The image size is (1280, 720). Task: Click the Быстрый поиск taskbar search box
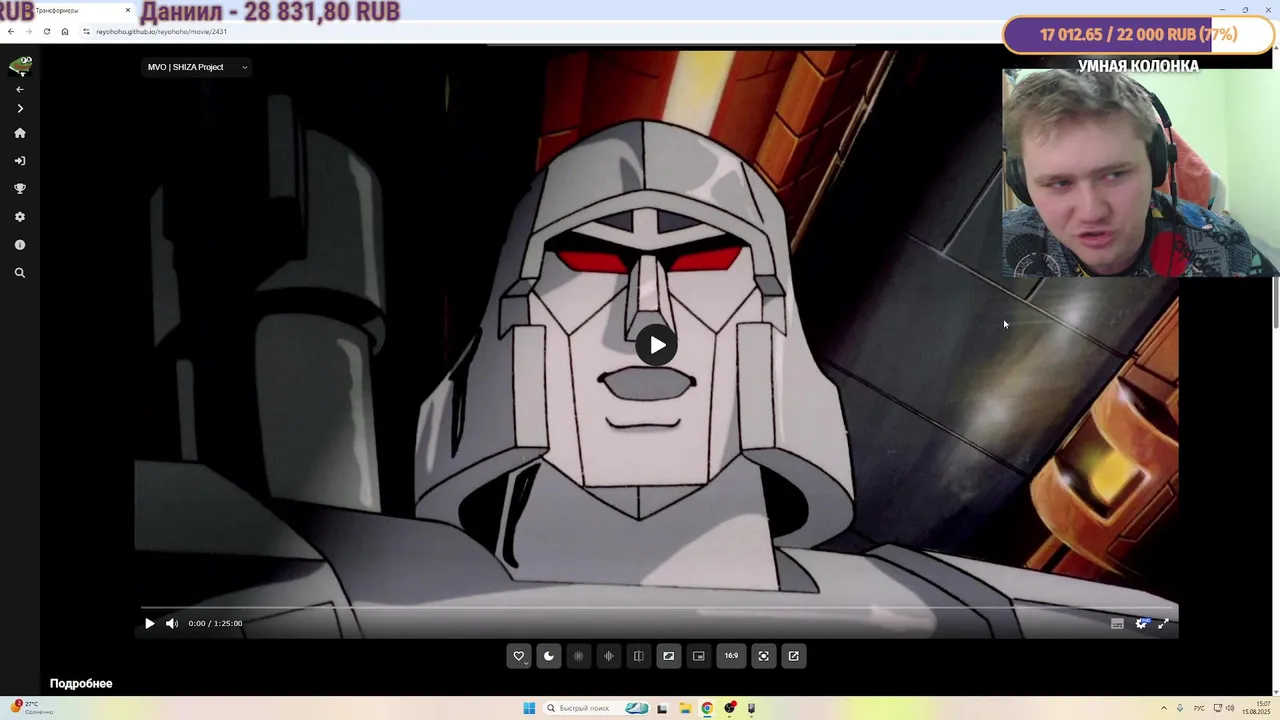tap(597, 708)
